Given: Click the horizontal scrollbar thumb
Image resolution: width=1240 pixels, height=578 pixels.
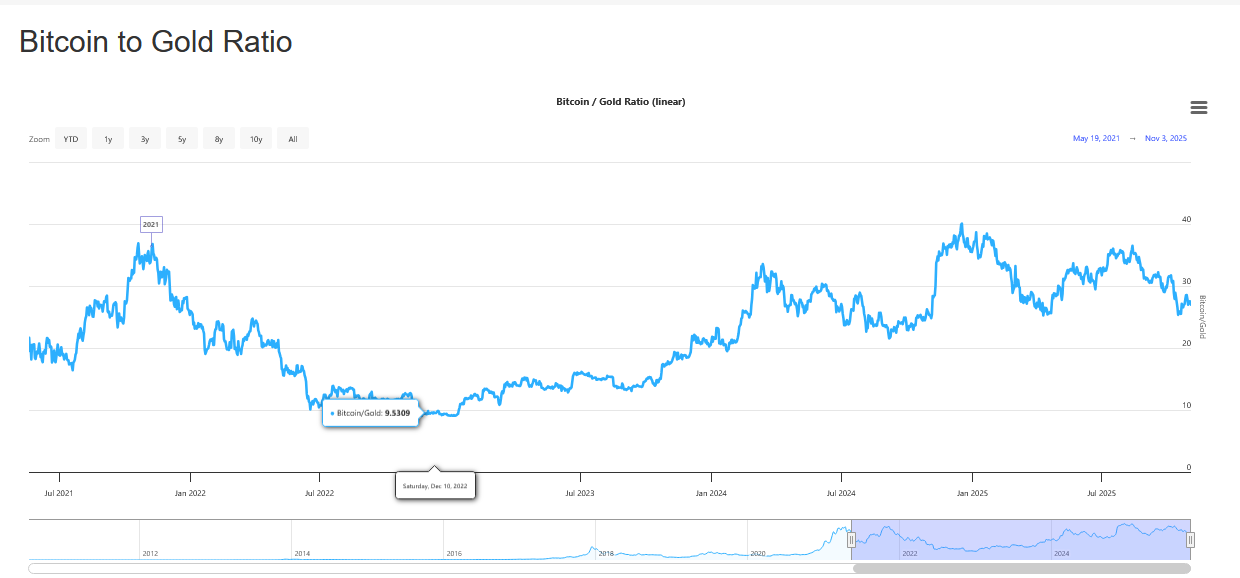Looking at the screenshot, I should [x=1023, y=568].
